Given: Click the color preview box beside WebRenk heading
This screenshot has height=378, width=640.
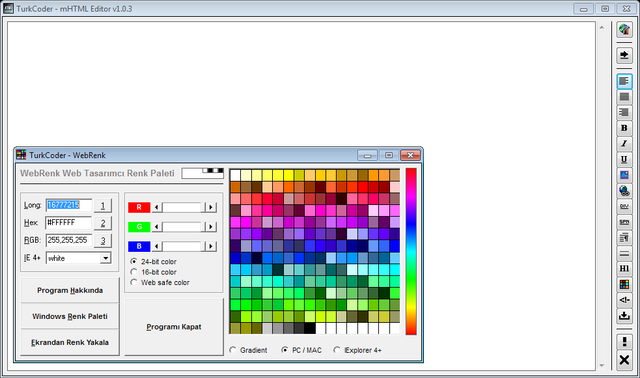Looking at the screenshot, I should click(x=202, y=173).
